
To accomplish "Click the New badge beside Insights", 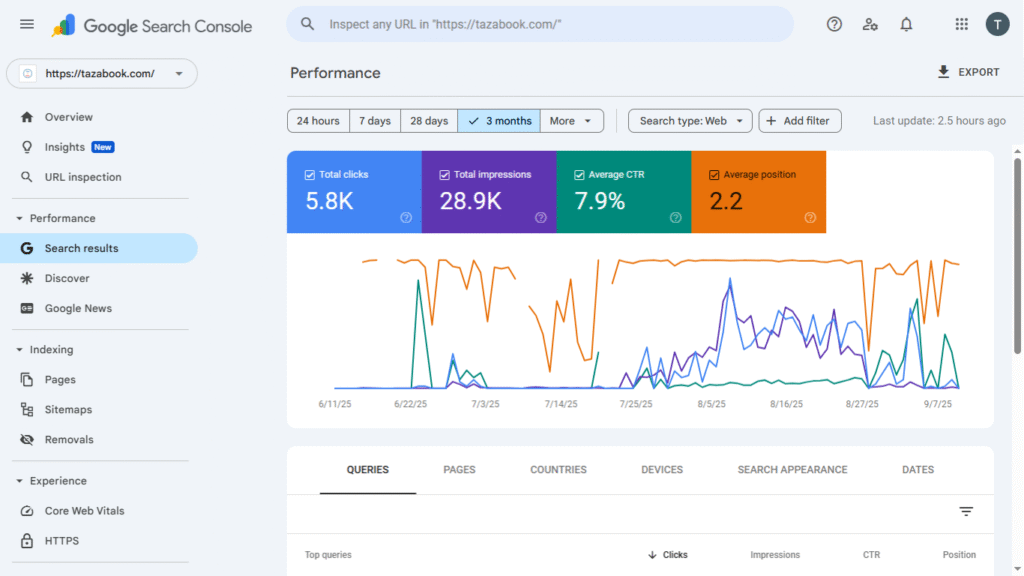I will point(103,147).
